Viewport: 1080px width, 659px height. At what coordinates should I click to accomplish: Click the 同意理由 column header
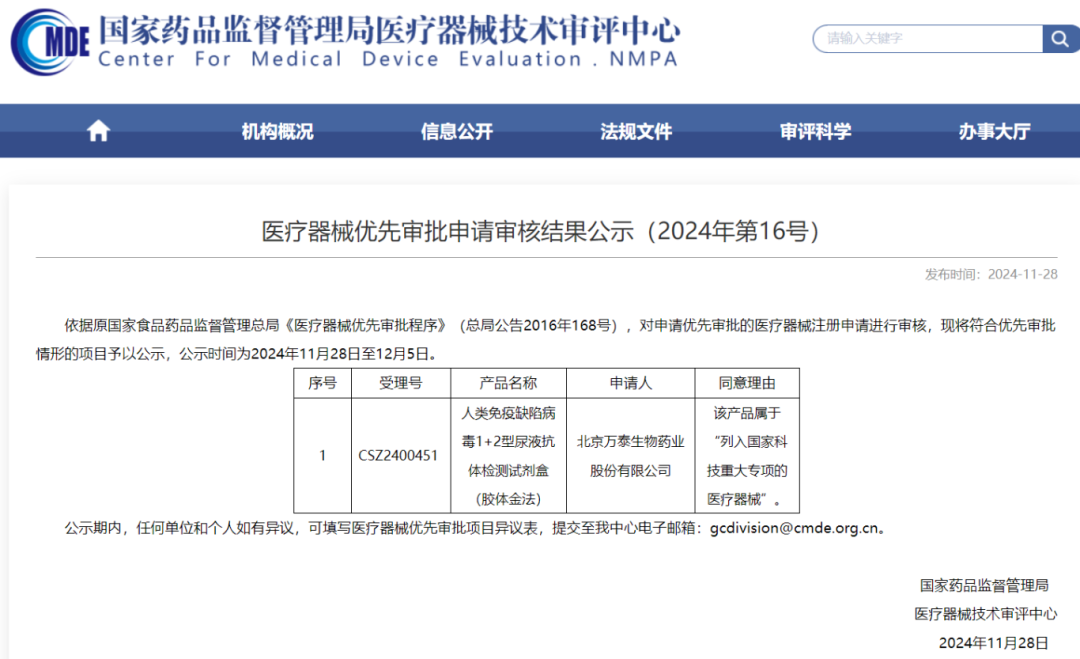(746, 383)
